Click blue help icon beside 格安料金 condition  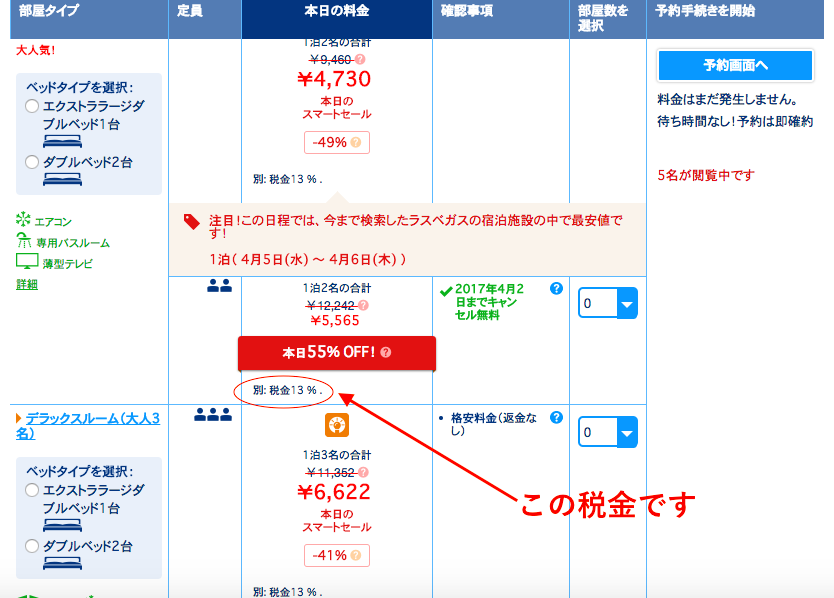[556, 418]
